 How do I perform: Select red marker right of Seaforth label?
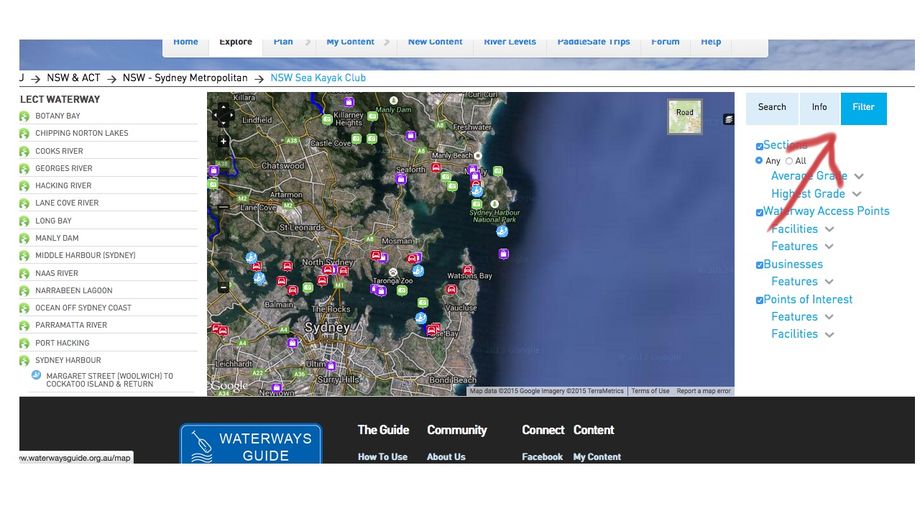click(x=436, y=168)
